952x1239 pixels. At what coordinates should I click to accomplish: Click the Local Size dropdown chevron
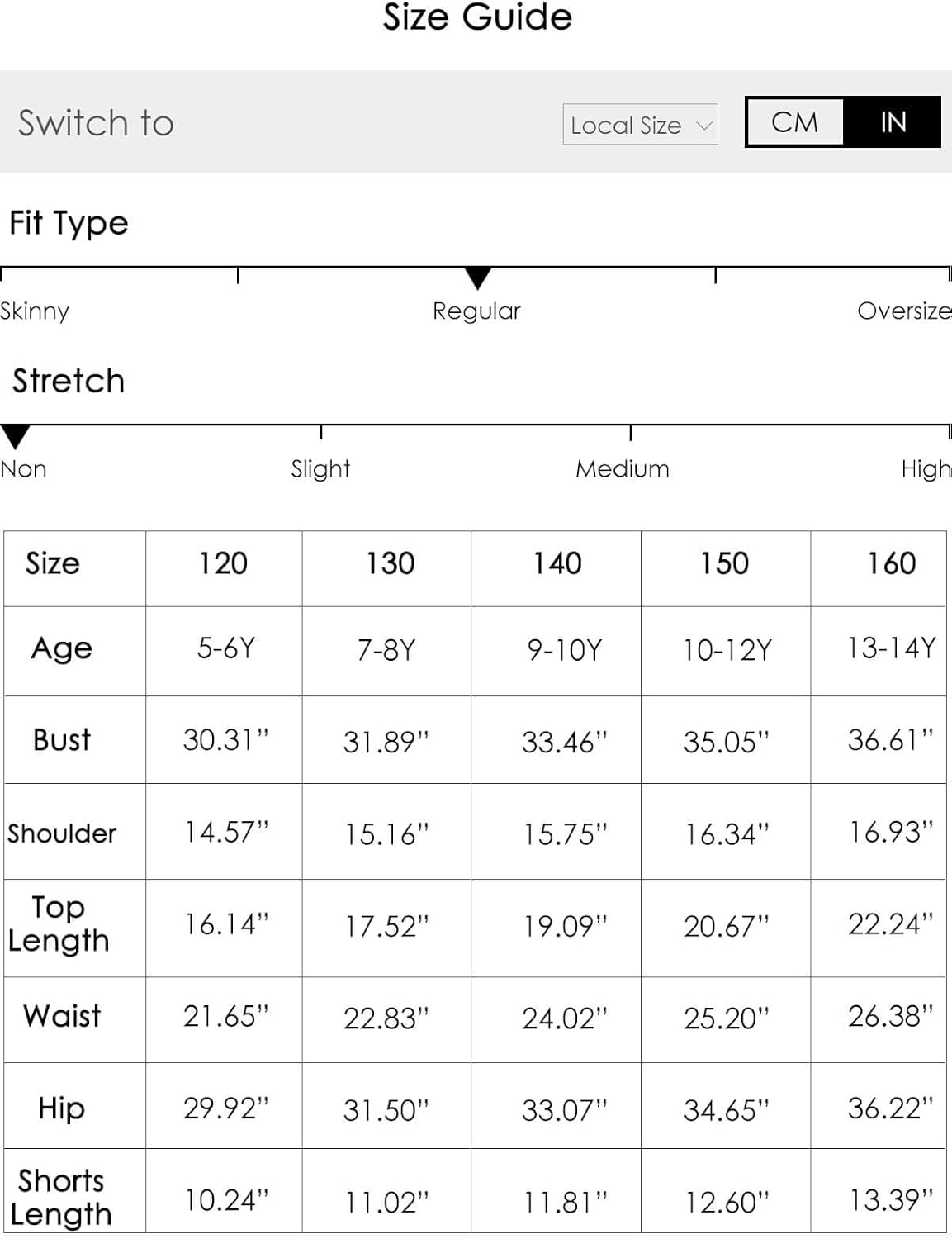point(703,126)
